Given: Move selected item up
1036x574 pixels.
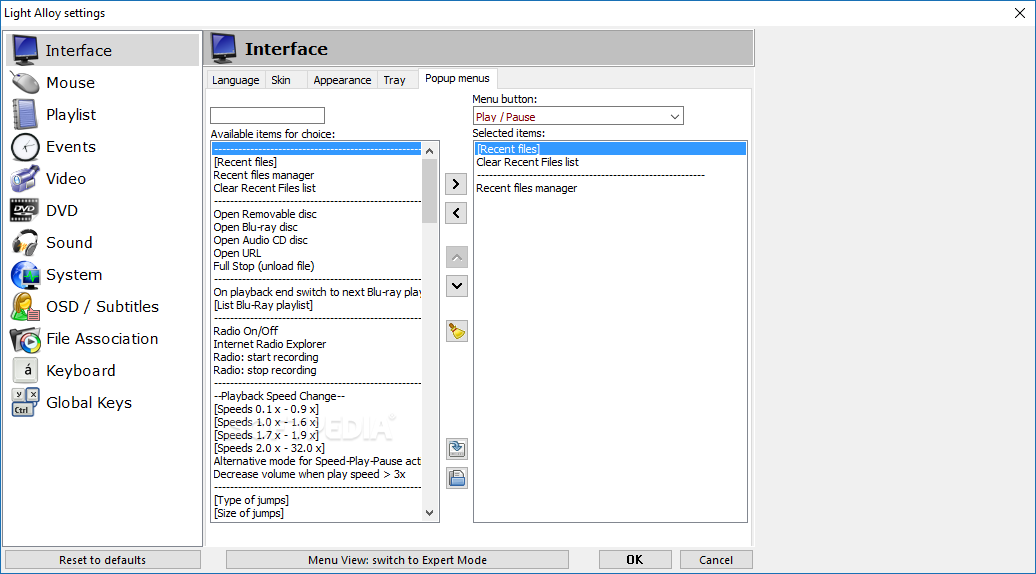Looking at the screenshot, I should [457, 257].
